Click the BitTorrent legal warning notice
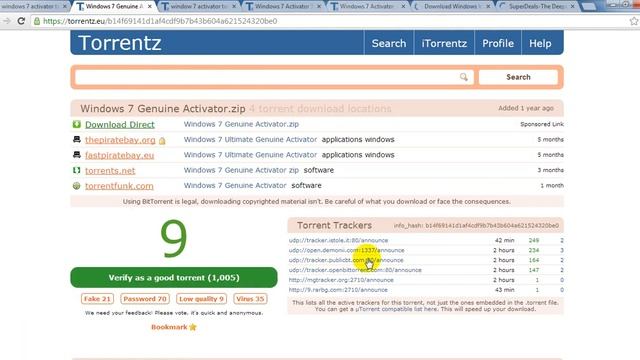 tap(317, 202)
